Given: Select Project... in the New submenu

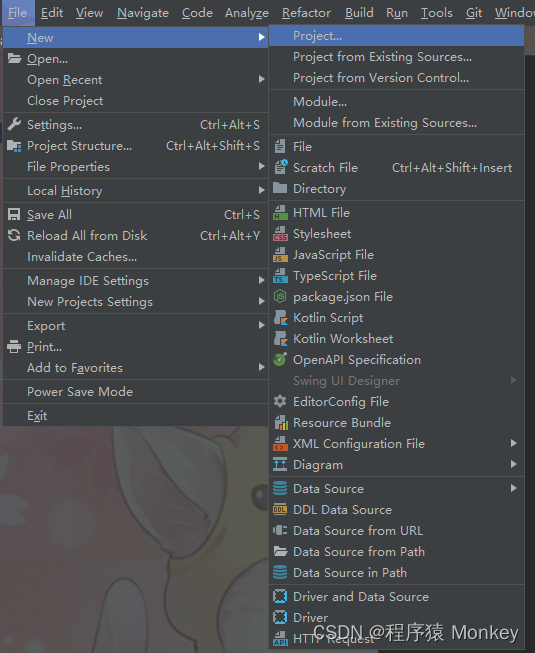Looking at the screenshot, I should [x=396, y=36].
